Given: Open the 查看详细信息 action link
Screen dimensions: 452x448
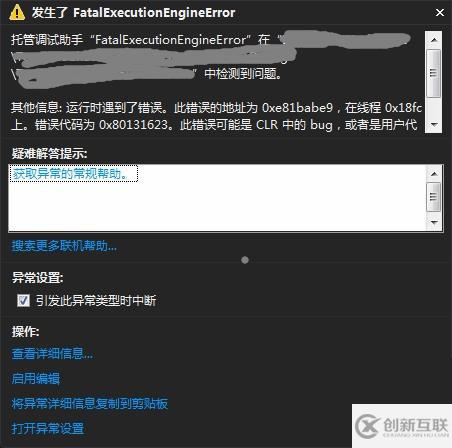Looking at the screenshot, I should (x=52, y=353).
